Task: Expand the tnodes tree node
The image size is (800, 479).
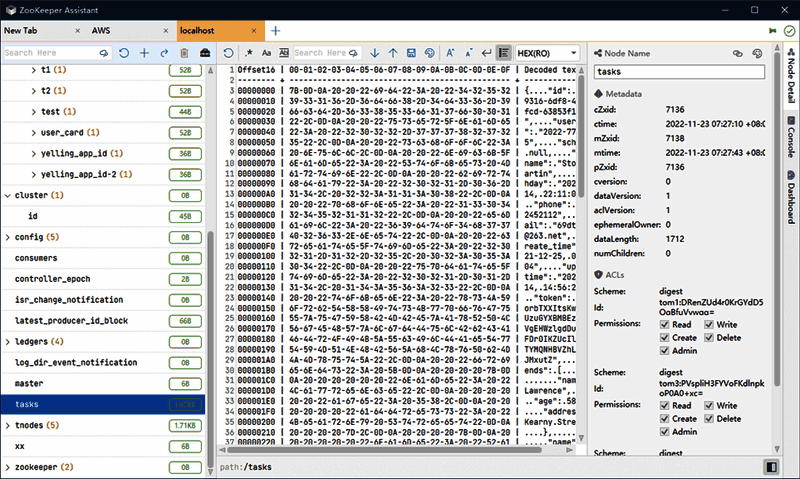Action: 8,425
